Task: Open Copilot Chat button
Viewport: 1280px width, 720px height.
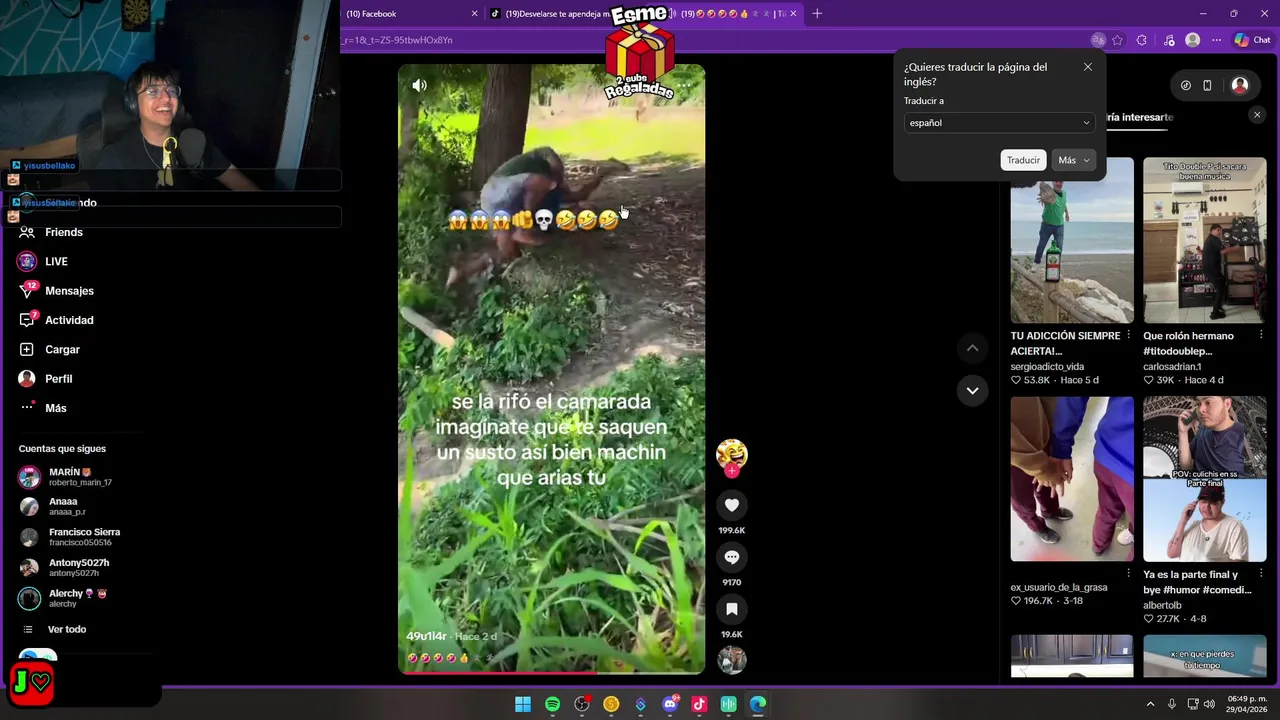Action: click(x=1252, y=40)
